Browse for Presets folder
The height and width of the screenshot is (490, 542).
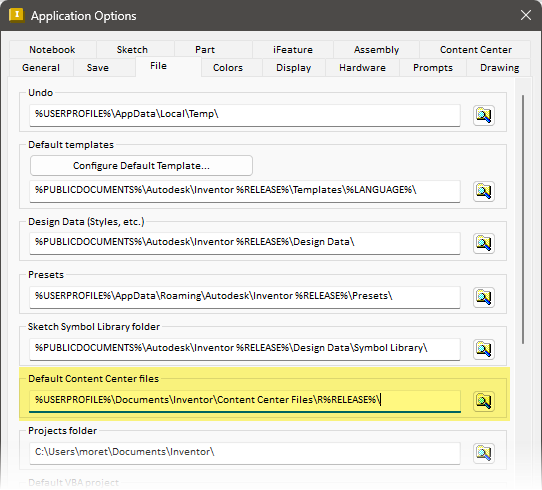pos(484,297)
